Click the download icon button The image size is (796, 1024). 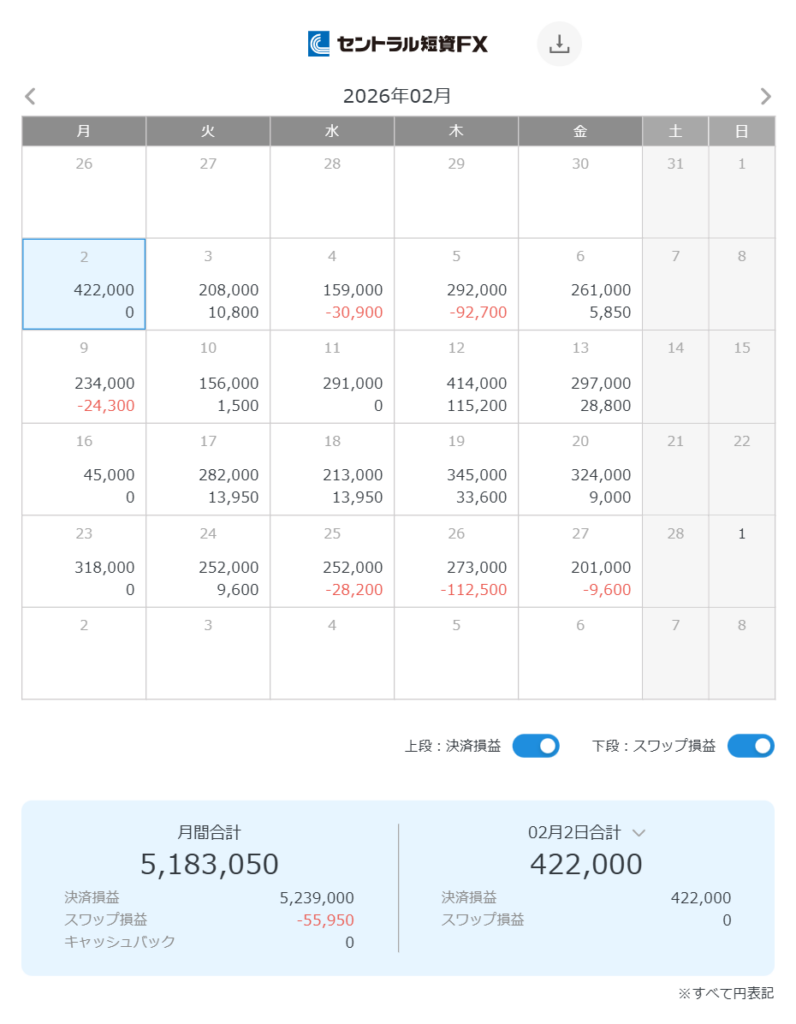(560, 44)
